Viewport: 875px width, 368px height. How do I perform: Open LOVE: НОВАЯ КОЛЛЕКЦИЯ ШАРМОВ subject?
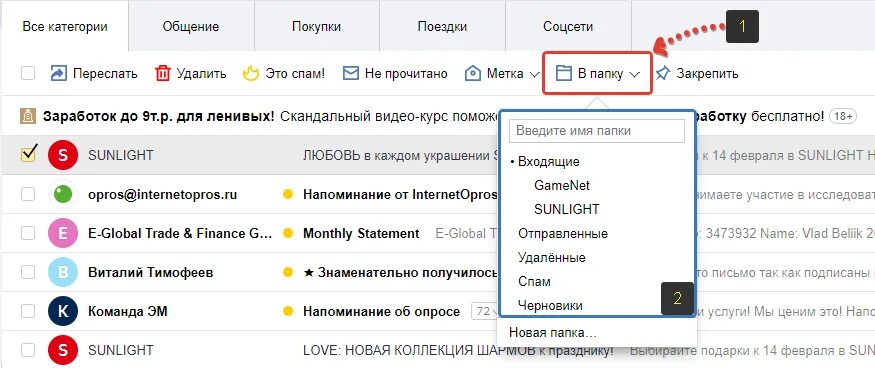point(458,351)
